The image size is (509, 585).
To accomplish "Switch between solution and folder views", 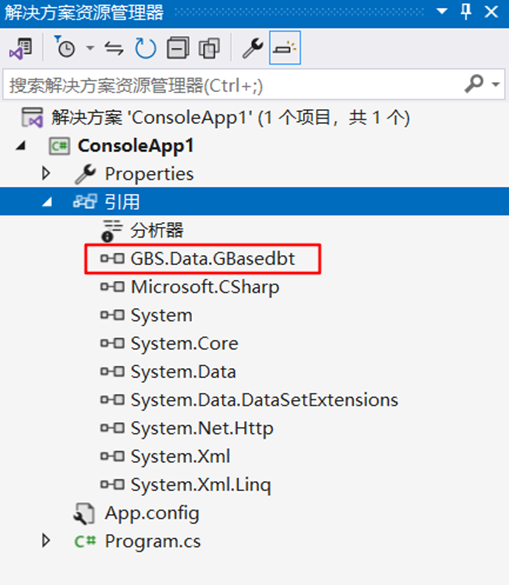I will pos(21,49).
